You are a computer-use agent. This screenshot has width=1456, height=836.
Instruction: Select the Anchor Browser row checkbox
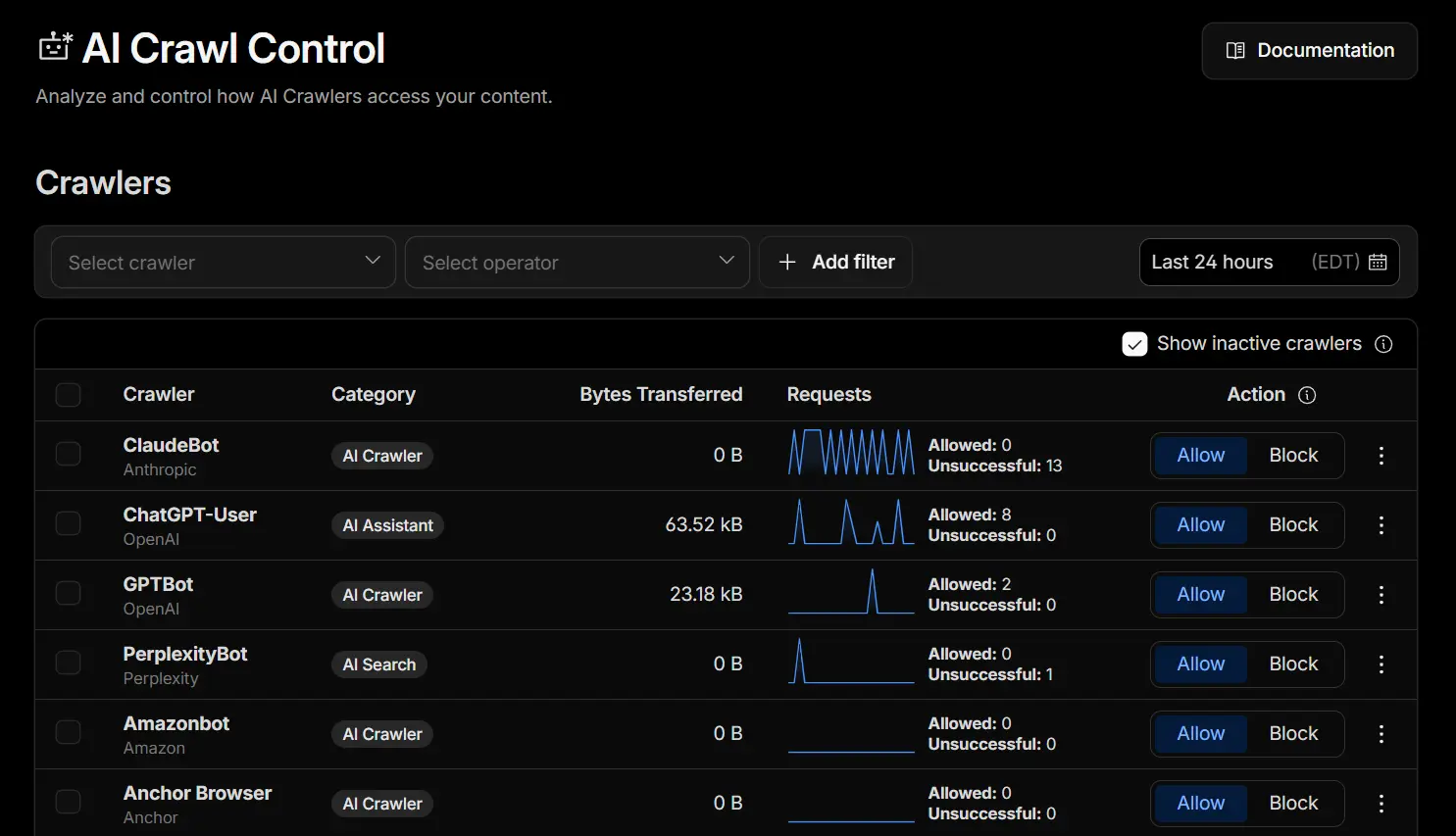click(68, 802)
